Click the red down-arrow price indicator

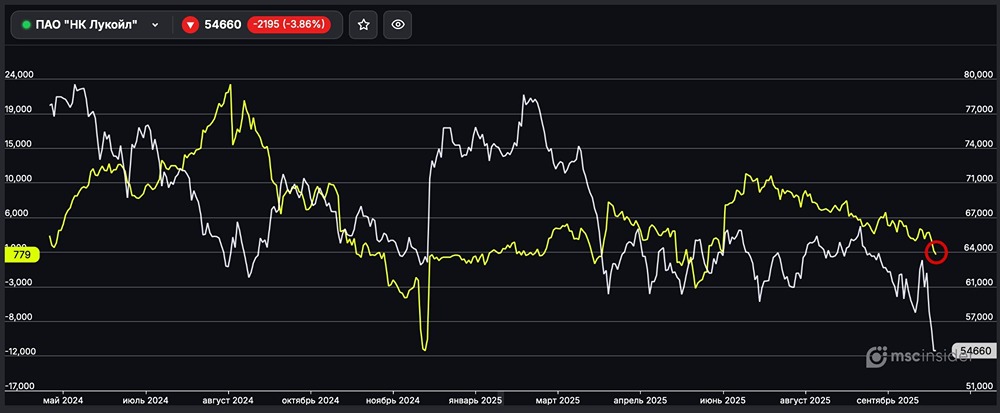(x=190, y=25)
